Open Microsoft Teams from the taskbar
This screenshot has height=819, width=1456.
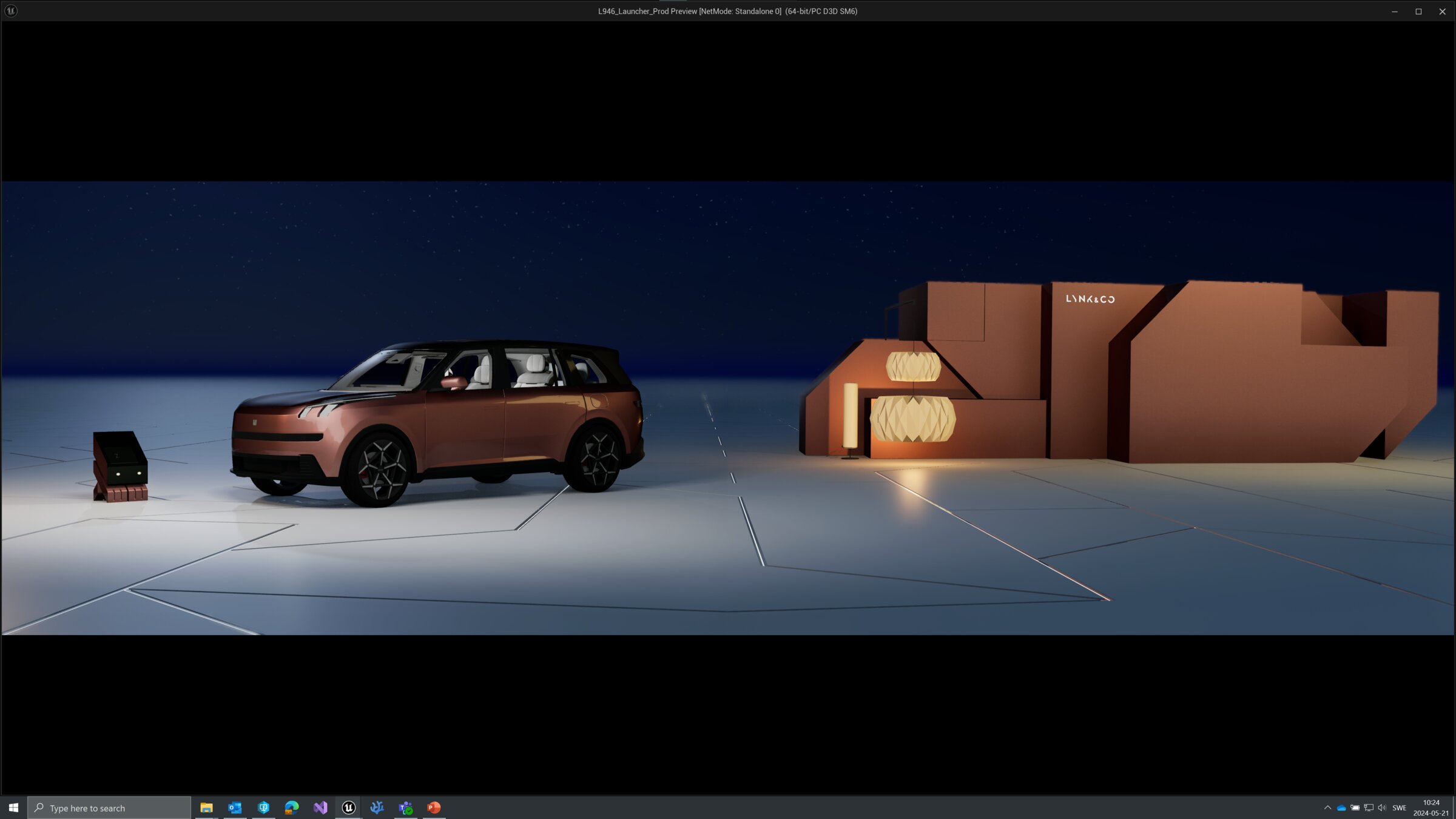click(x=406, y=807)
